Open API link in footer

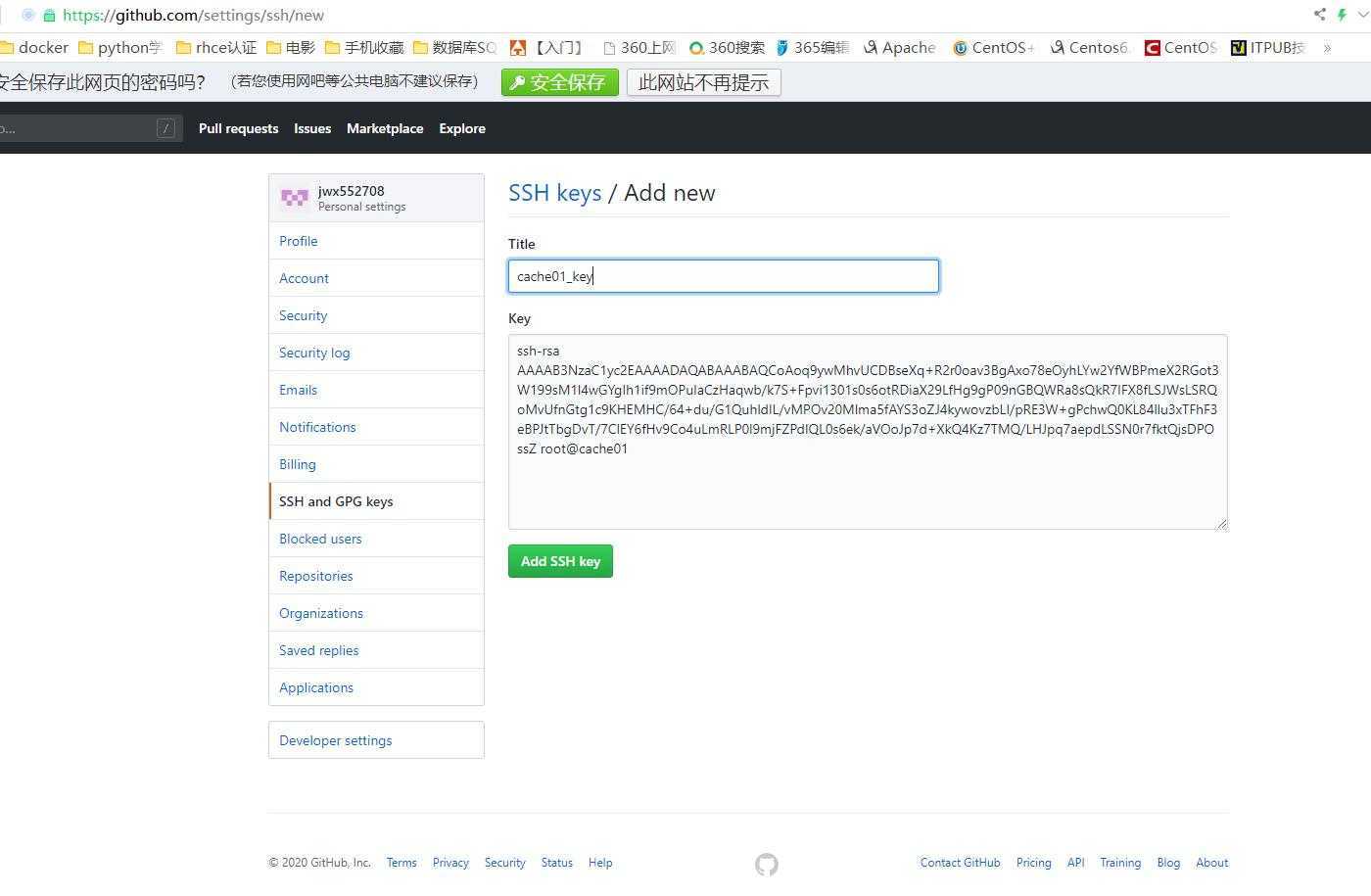(1075, 863)
